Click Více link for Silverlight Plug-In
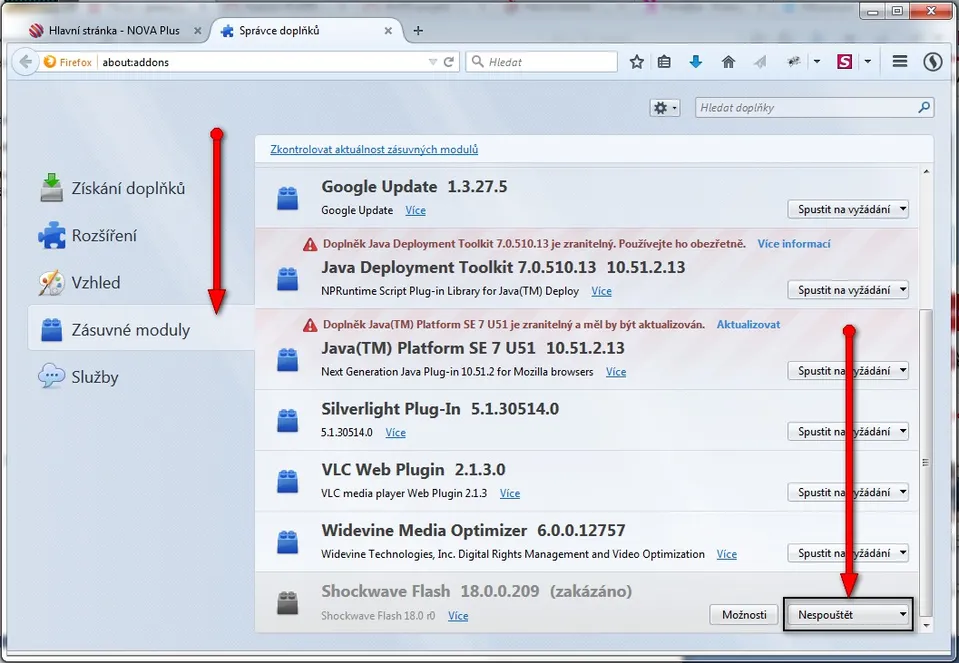This screenshot has height=663, width=959. [x=396, y=432]
